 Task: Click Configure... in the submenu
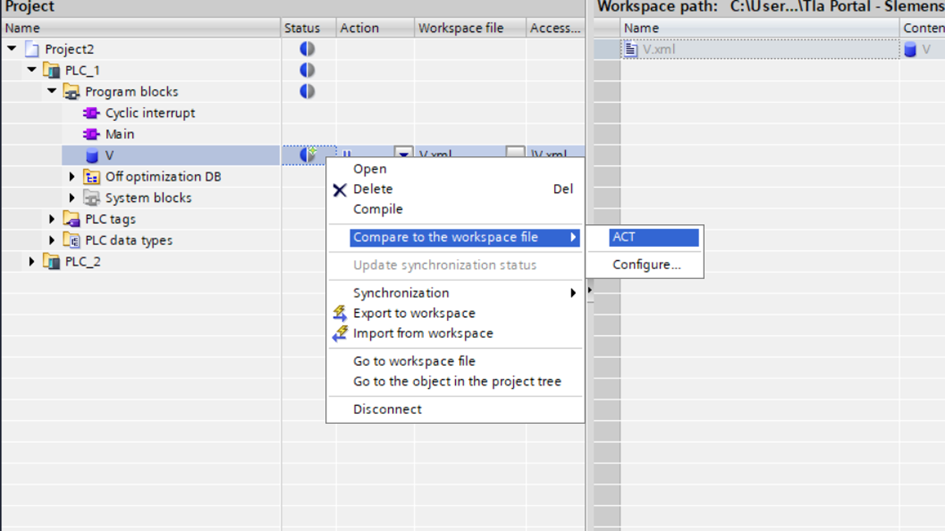click(646, 265)
